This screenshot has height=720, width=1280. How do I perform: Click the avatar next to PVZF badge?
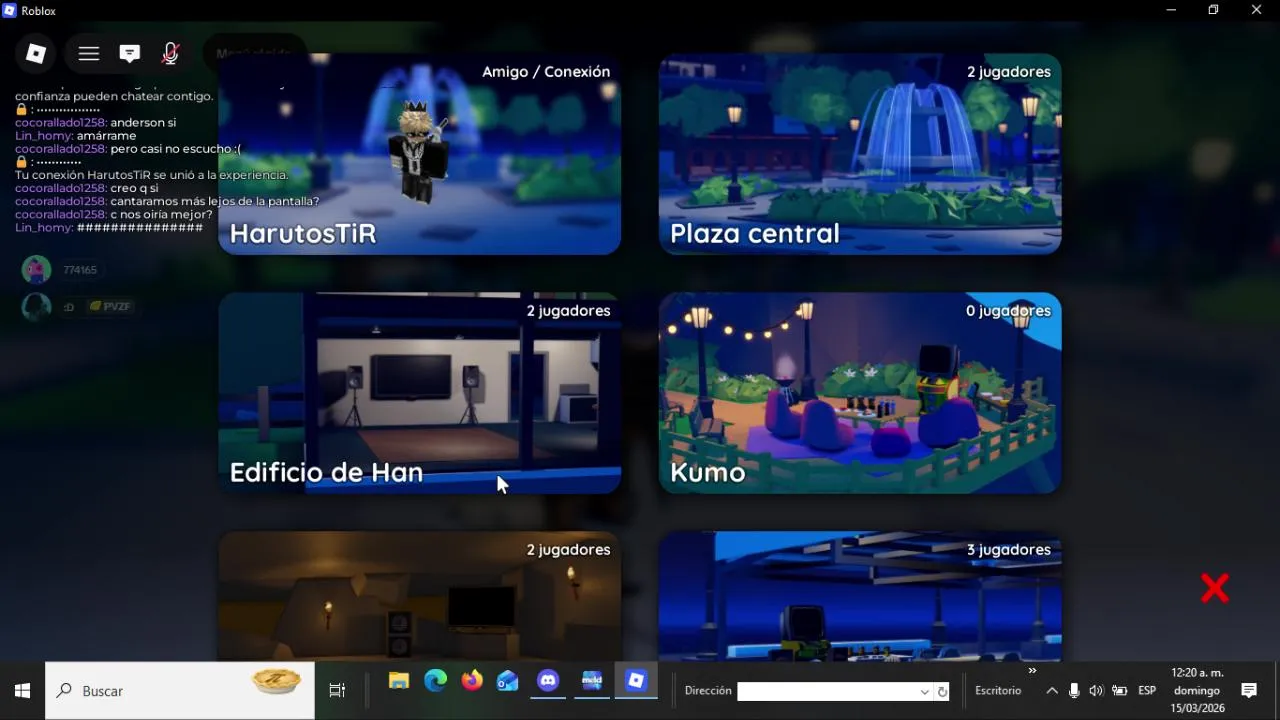pos(36,307)
